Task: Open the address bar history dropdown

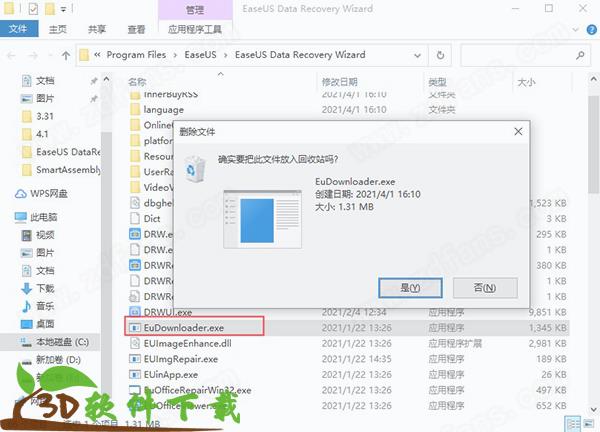Action: tap(417, 55)
